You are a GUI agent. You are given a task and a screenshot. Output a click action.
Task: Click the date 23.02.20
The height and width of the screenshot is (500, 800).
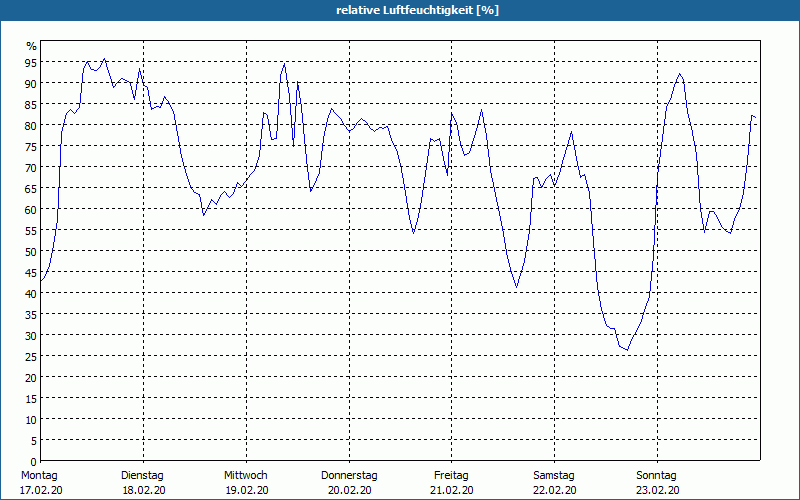[x=658, y=490]
